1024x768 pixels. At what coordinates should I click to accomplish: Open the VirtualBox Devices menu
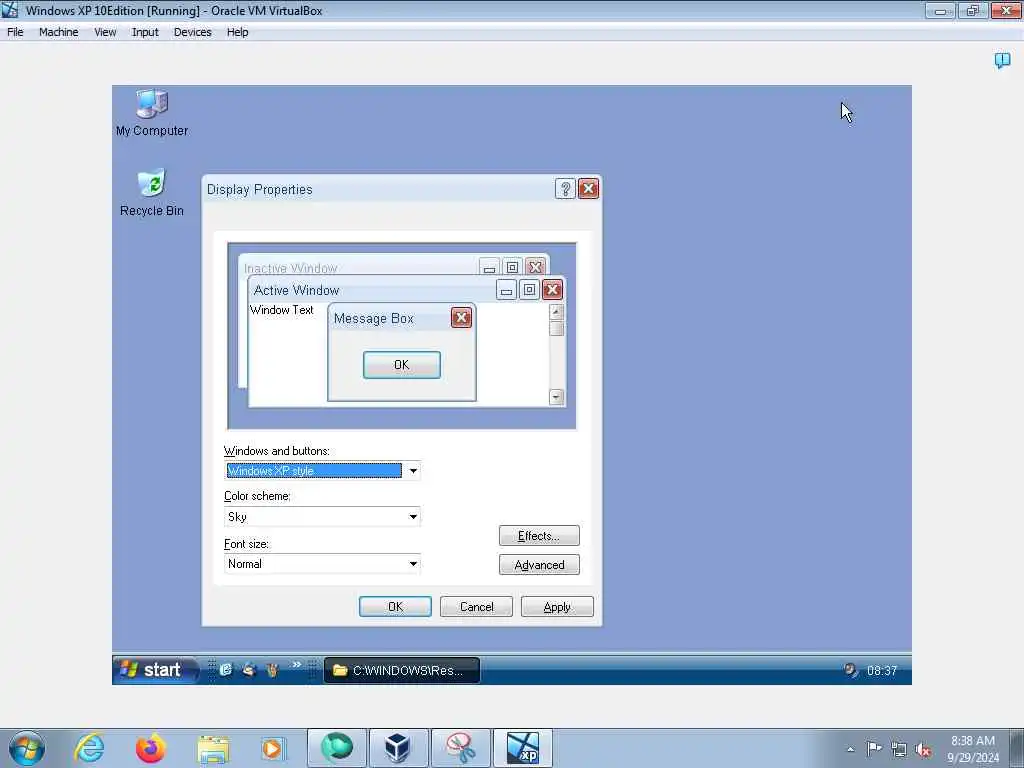[193, 32]
